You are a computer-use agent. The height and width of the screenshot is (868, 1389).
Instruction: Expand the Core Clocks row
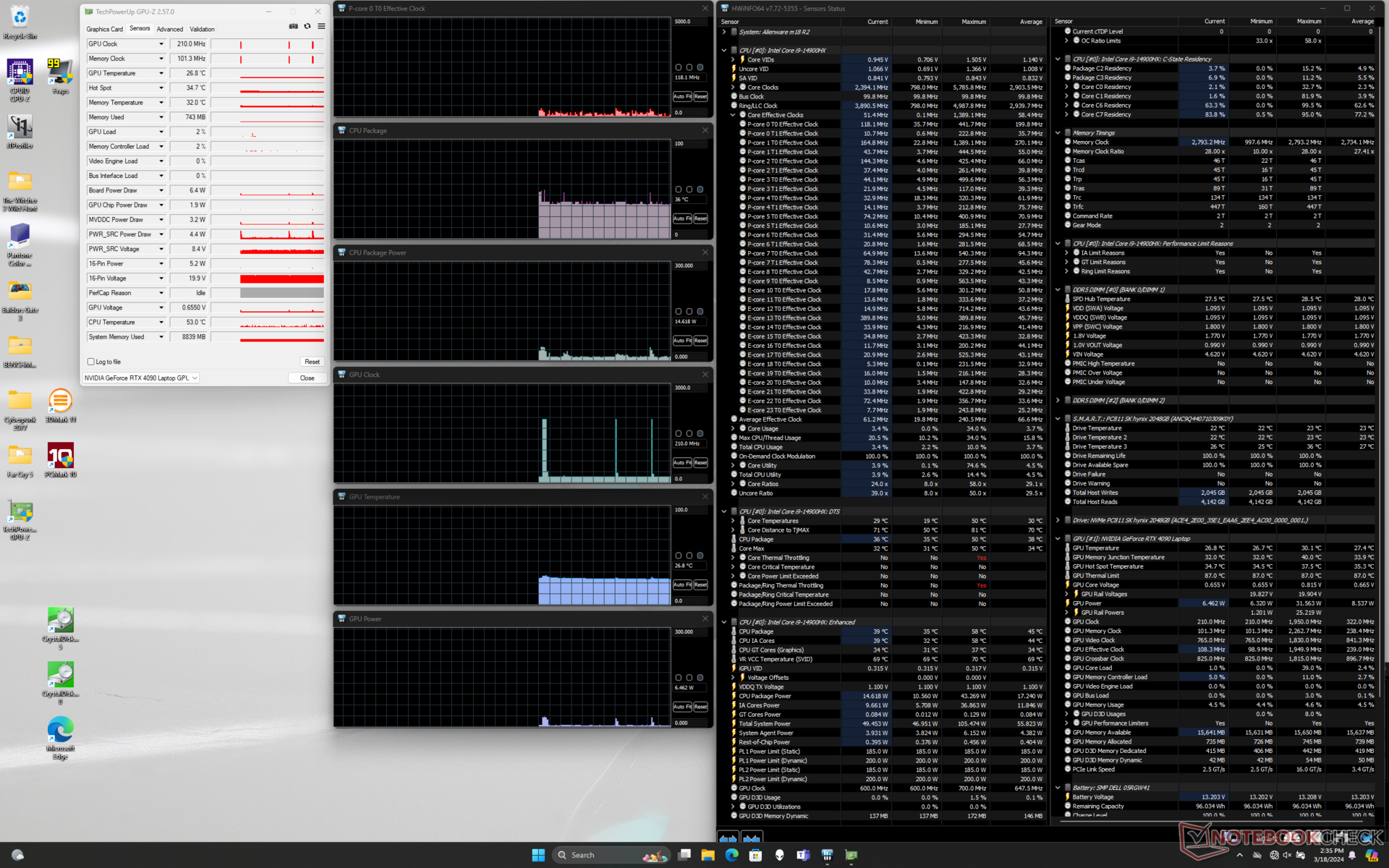(x=733, y=88)
